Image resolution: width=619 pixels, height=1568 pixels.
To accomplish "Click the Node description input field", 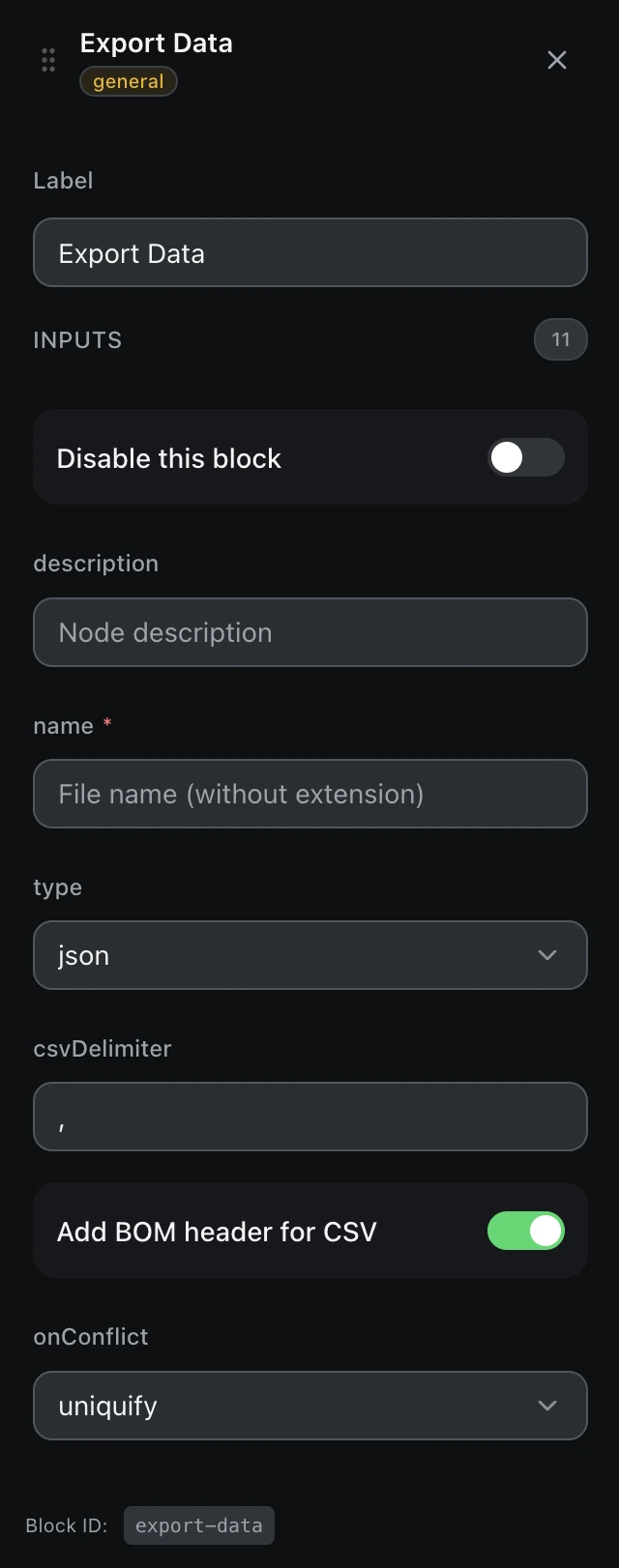I will (310, 632).
